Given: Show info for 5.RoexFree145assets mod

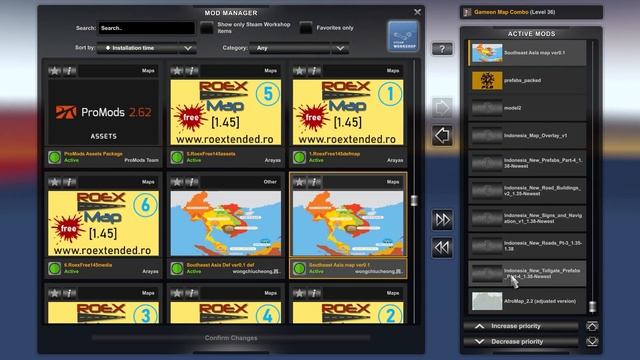Looking at the screenshot, I should tap(192, 71).
